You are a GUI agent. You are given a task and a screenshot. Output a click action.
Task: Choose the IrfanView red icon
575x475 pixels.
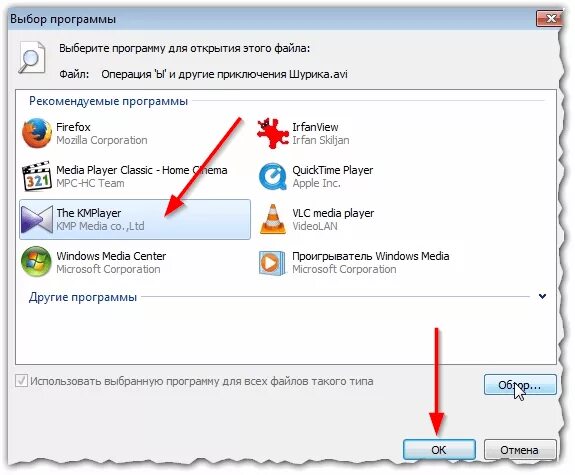[272, 133]
